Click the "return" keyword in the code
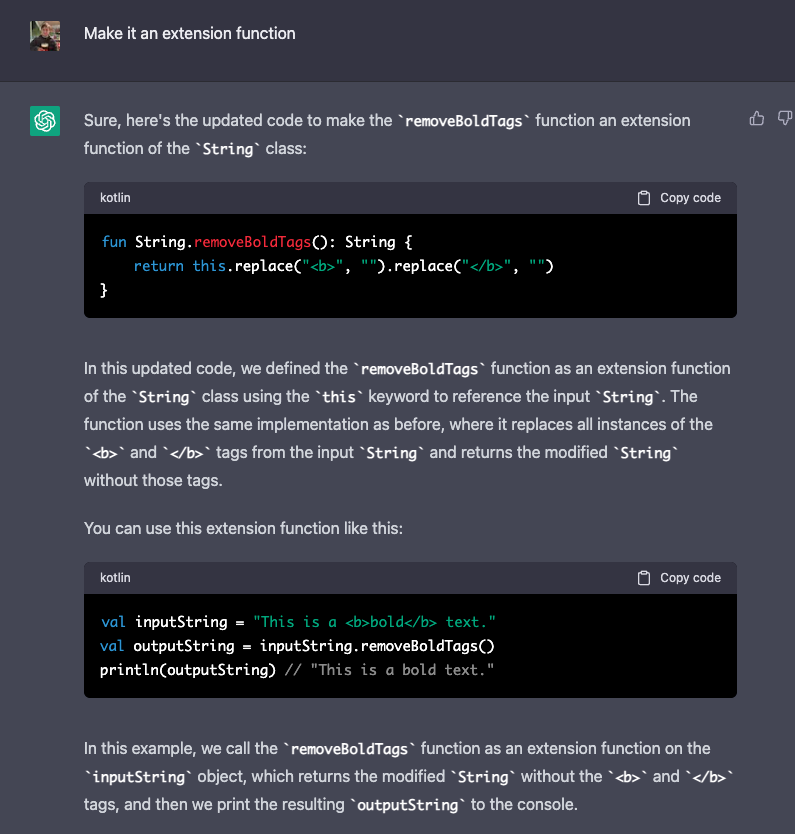This screenshot has height=834, width=795. pyautogui.click(x=159, y=266)
